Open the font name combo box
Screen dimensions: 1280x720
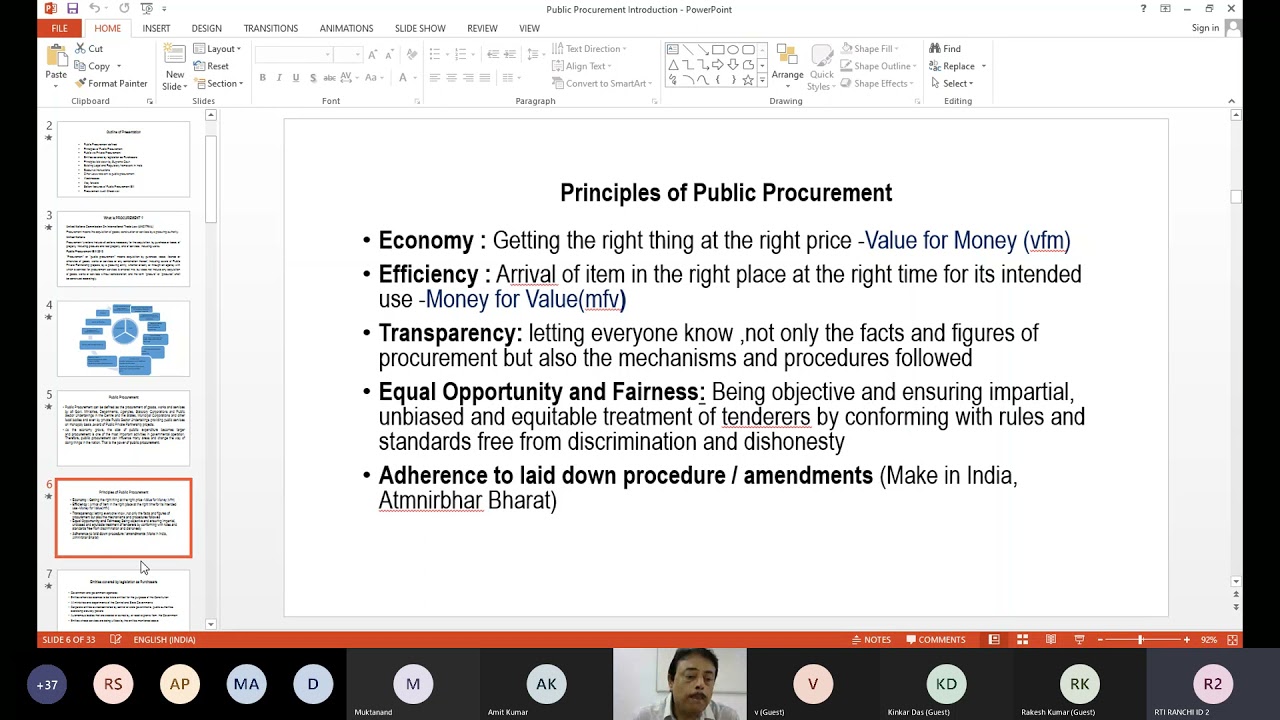293,54
